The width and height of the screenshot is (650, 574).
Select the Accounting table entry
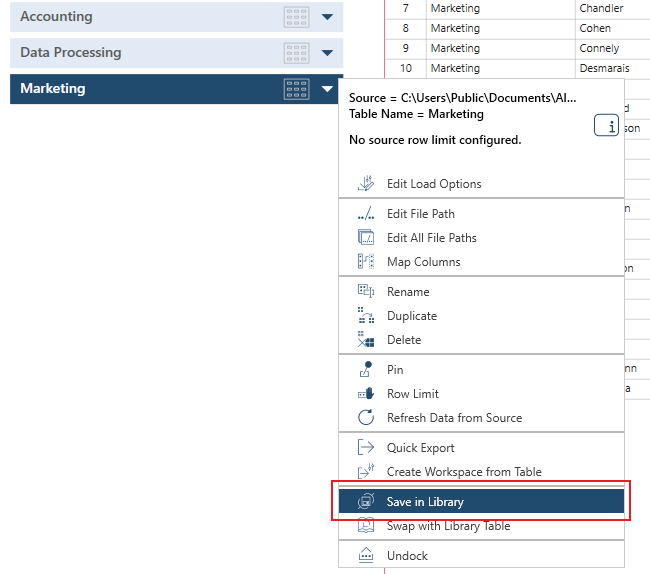point(177,17)
